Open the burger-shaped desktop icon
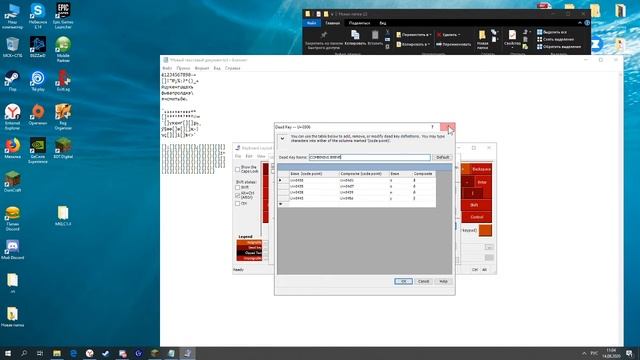 pyautogui.click(x=12, y=218)
